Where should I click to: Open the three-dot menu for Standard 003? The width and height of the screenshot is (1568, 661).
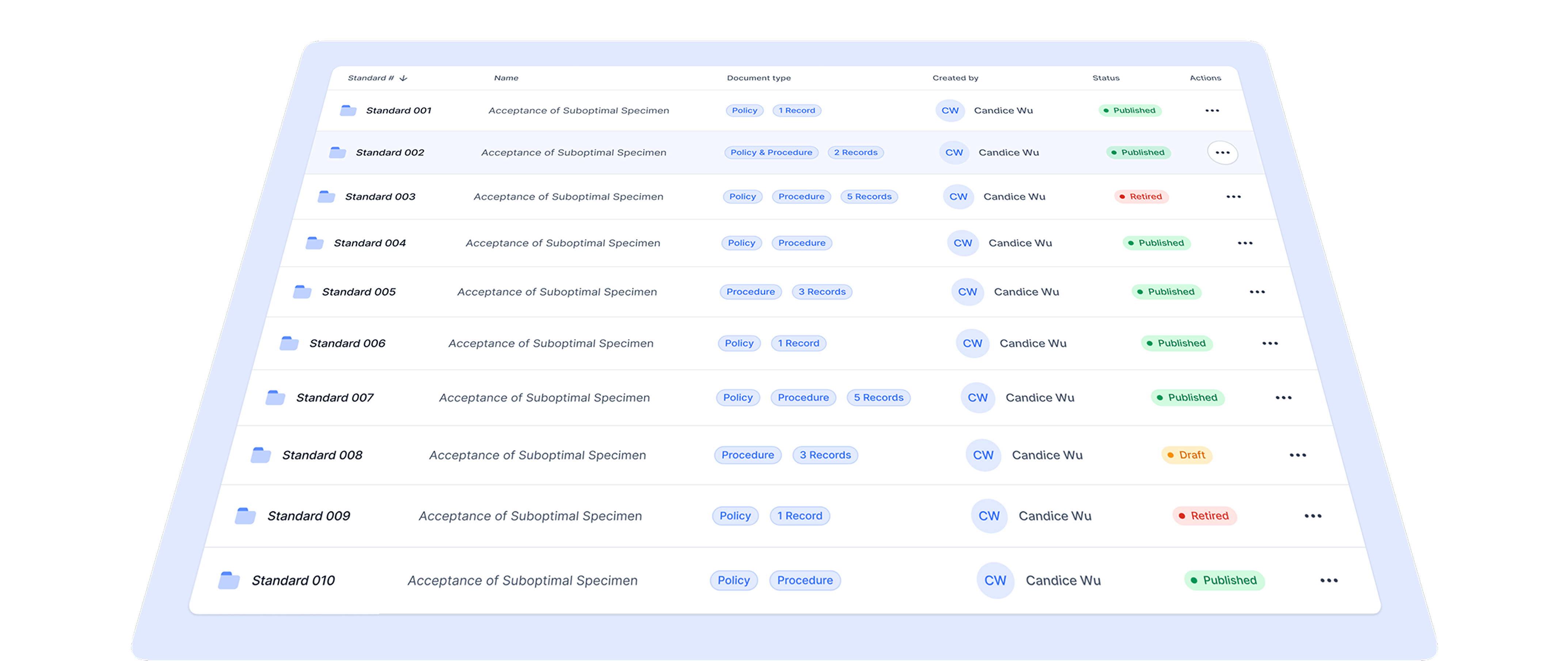[x=1233, y=197]
